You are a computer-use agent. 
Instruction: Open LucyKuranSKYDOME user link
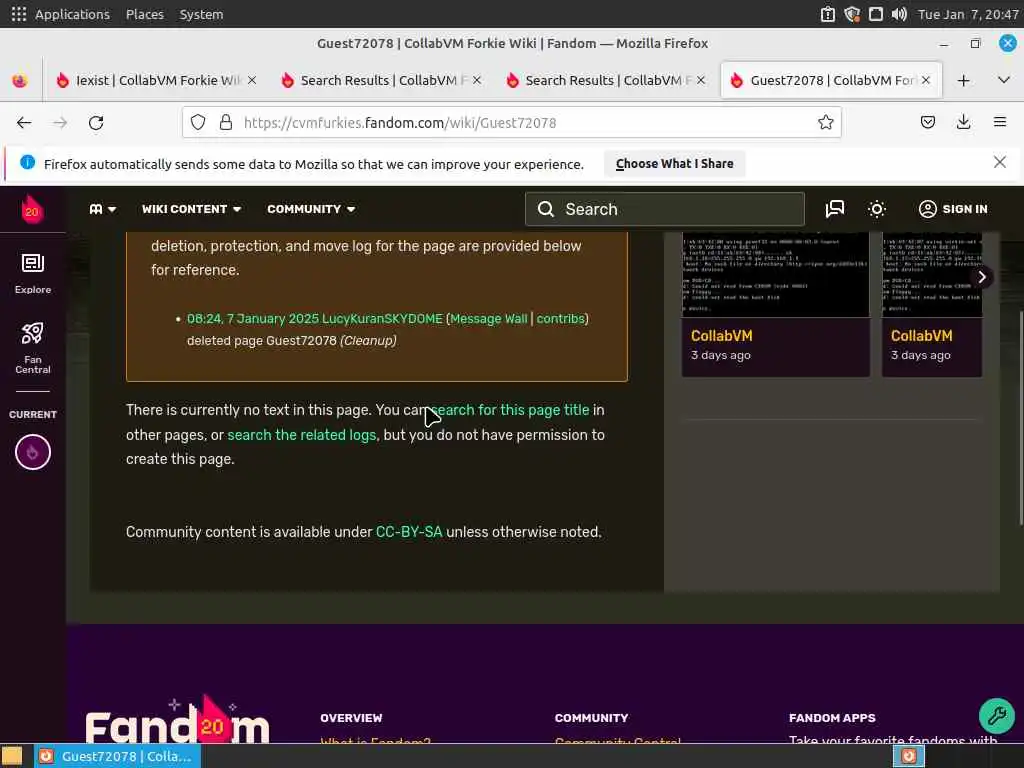382,319
